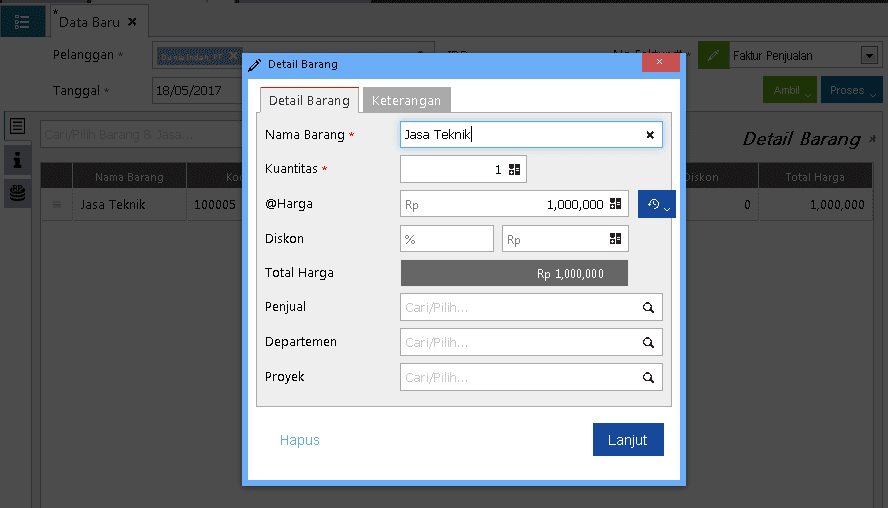Image resolution: width=888 pixels, height=508 pixels.
Task: Open the Proses dropdown button
Action: point(851,90)
